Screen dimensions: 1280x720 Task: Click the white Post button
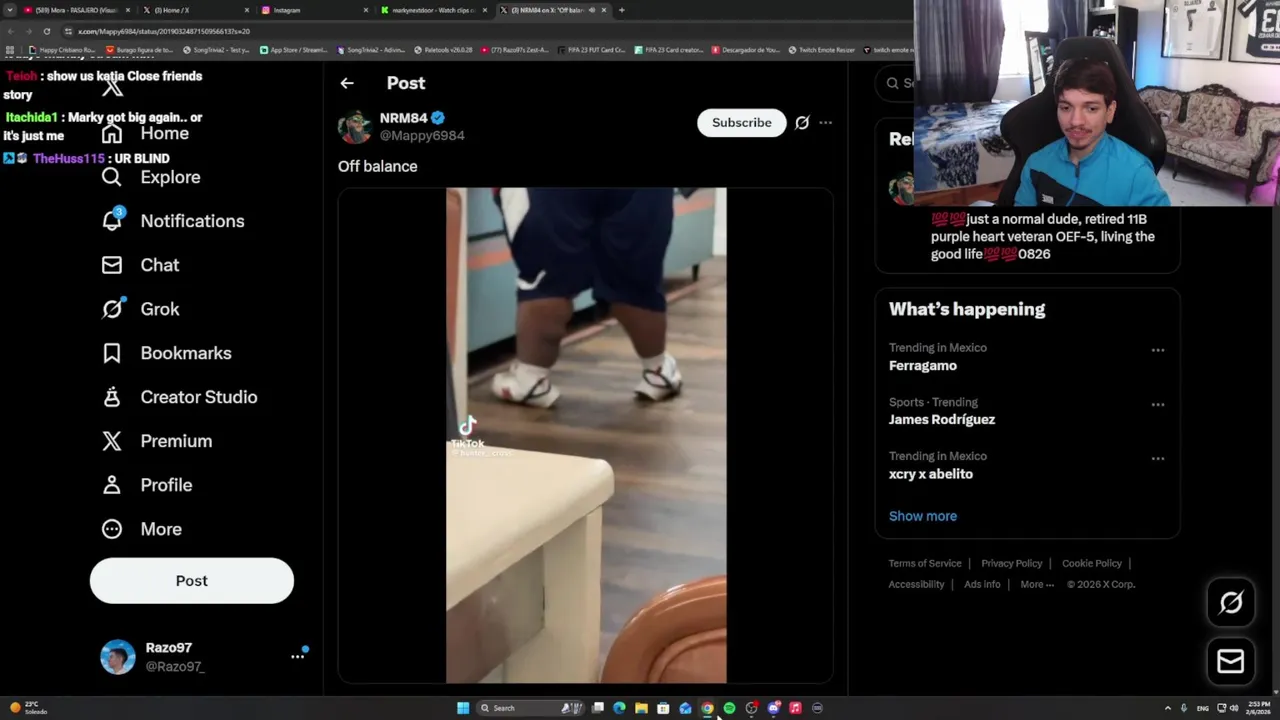pos(192,581)
